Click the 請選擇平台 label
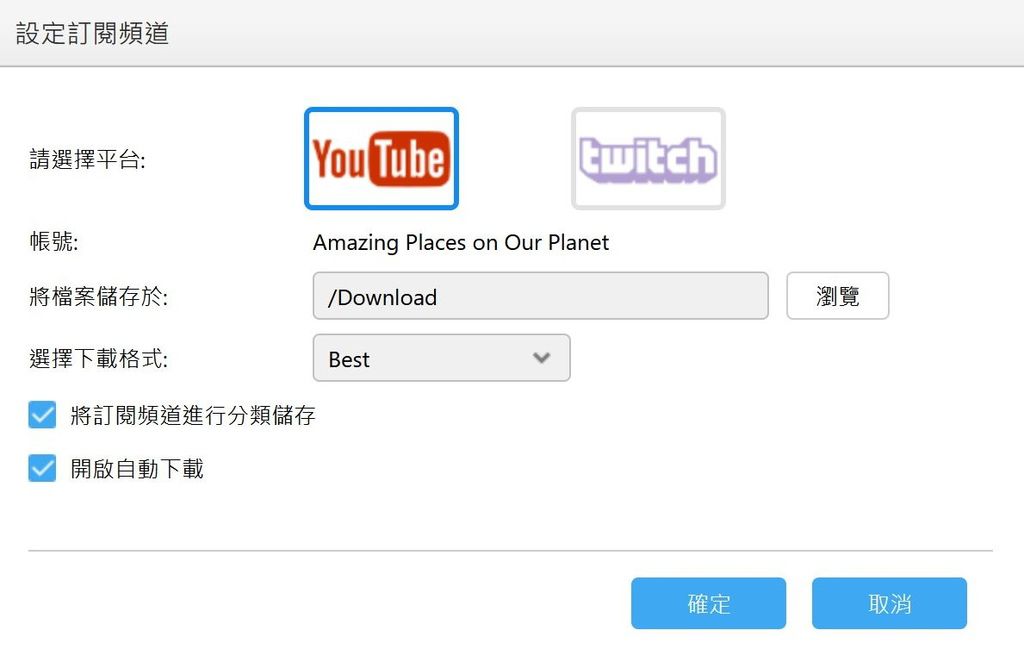1024x649 pixels. click(88, 159)
